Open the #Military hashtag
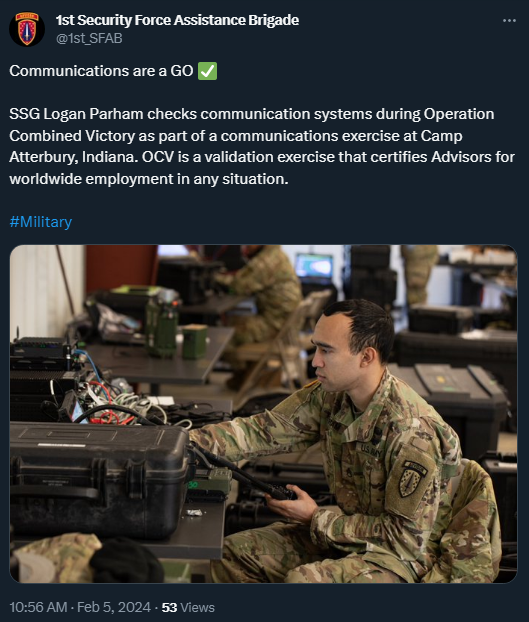Viewport: 529px width, 622px height. pyautogui.click(x=40, y=222)
